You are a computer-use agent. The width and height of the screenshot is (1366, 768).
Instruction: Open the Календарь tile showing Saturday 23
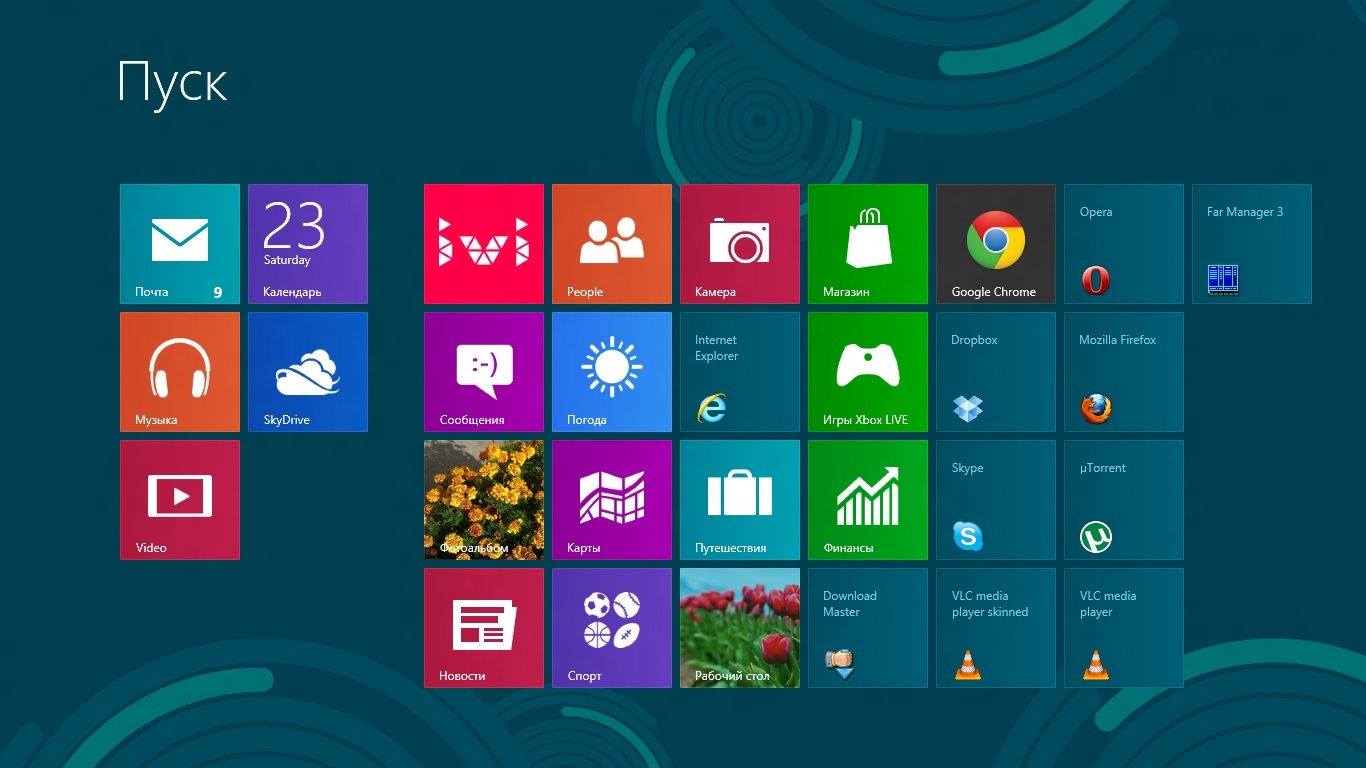[x=307, y=243]
